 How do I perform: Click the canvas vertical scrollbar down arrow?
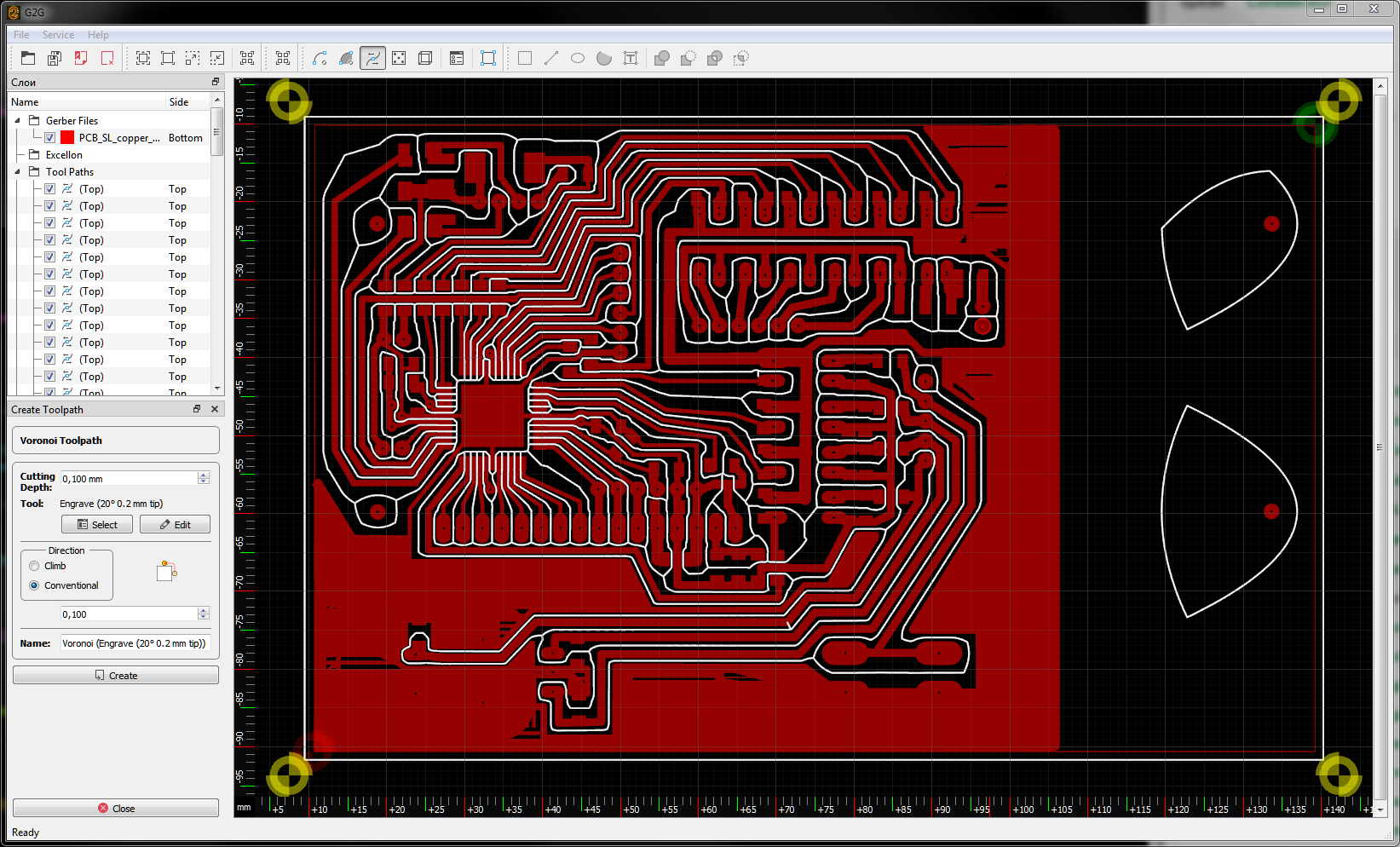click(1380, 810)
